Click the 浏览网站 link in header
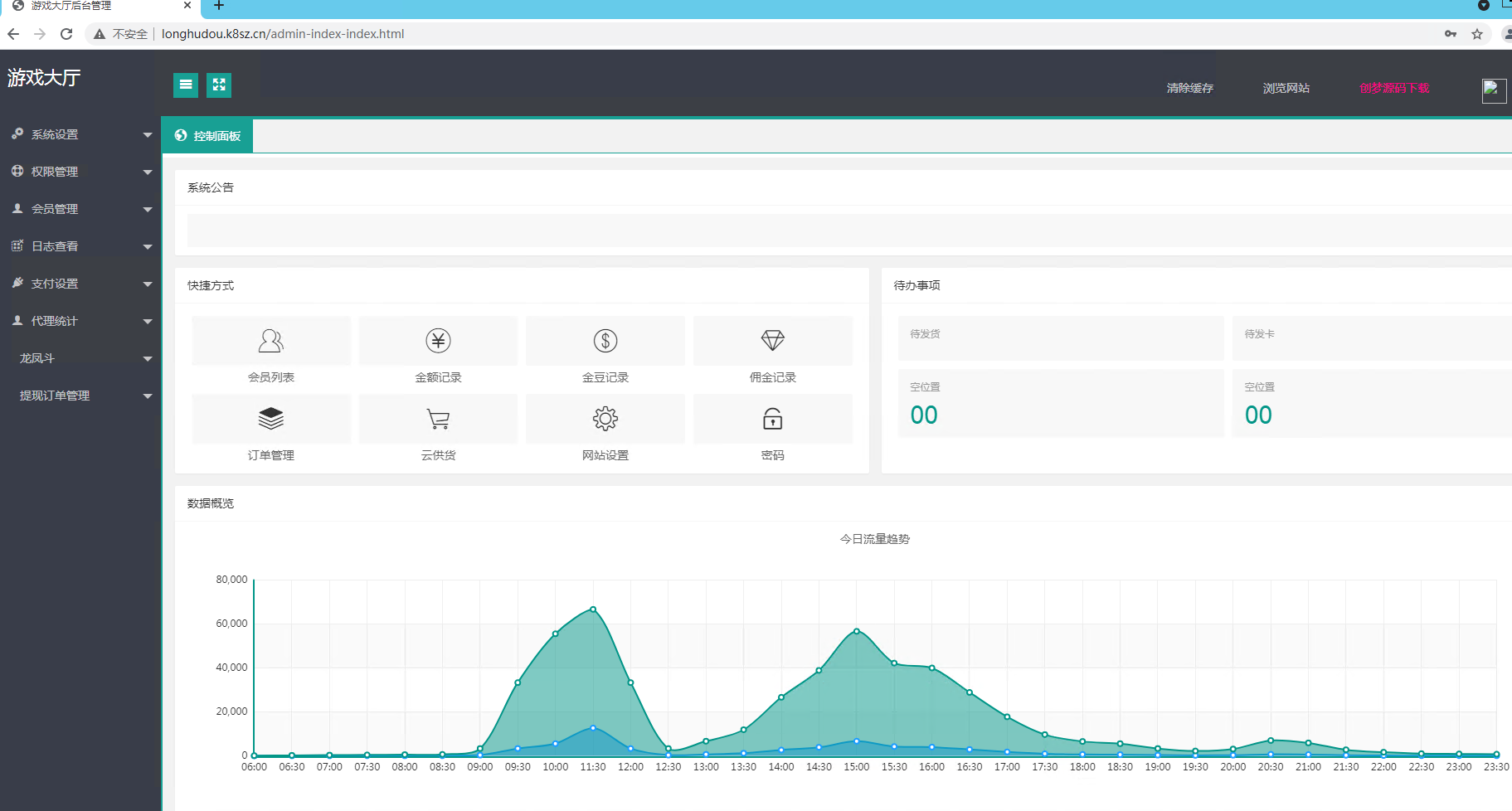This screenshot has width=1512, height=811. (x=1286, y=88)
